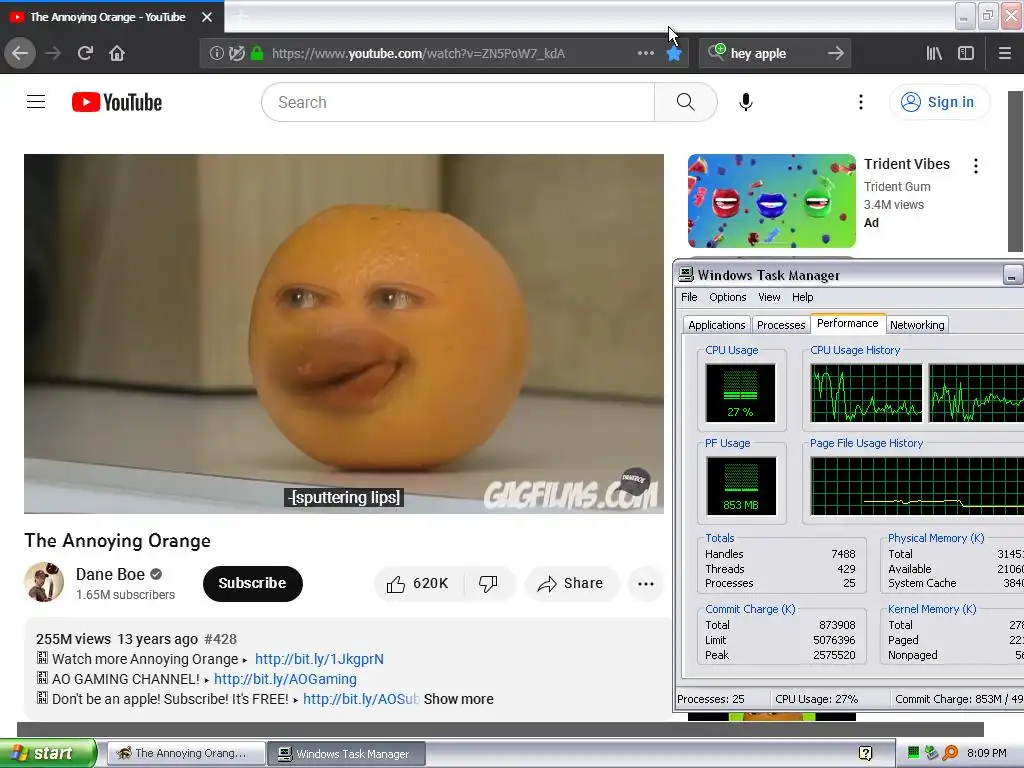Go back with the browser back arrow
1024x768 pixels.
point(20,53)
